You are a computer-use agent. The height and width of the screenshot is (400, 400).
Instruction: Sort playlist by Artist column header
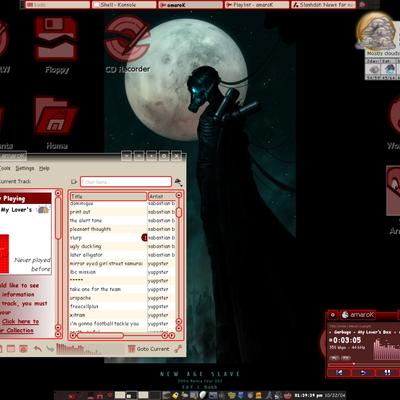162,196
